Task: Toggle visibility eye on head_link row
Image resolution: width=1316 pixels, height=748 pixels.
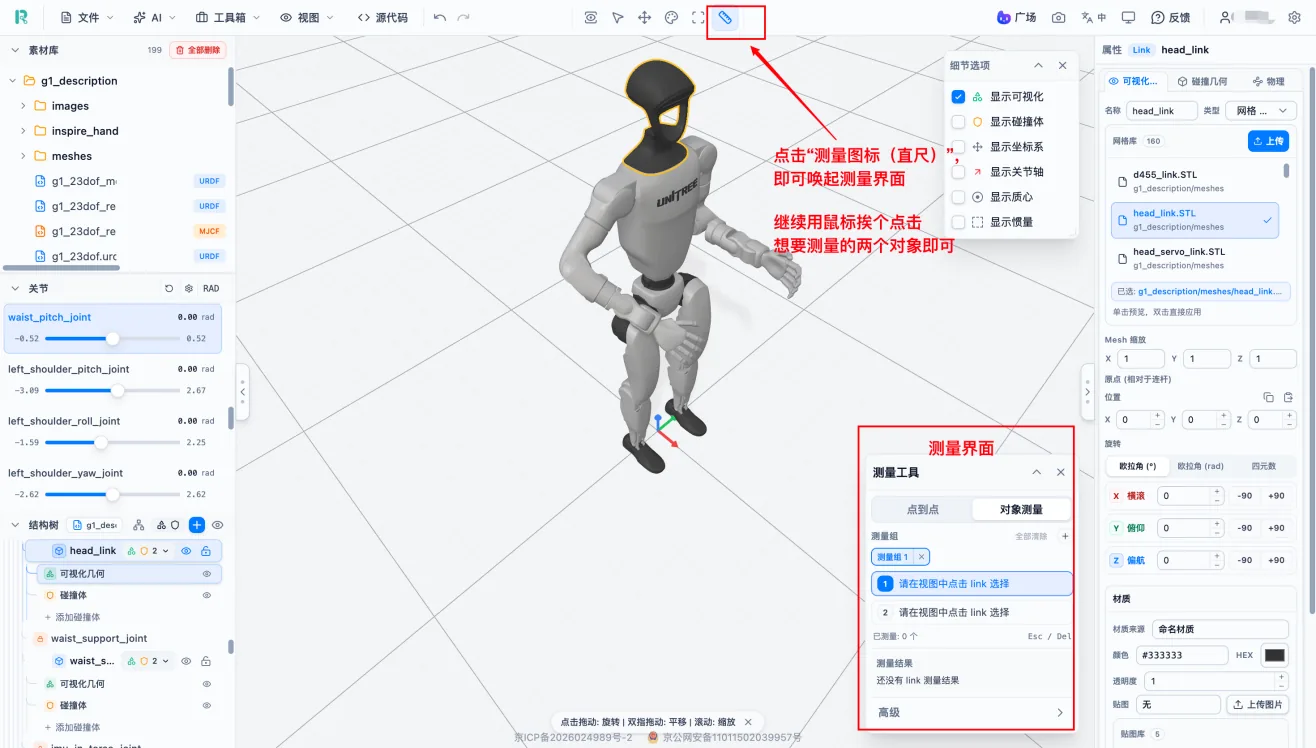Action: (186, 551)
